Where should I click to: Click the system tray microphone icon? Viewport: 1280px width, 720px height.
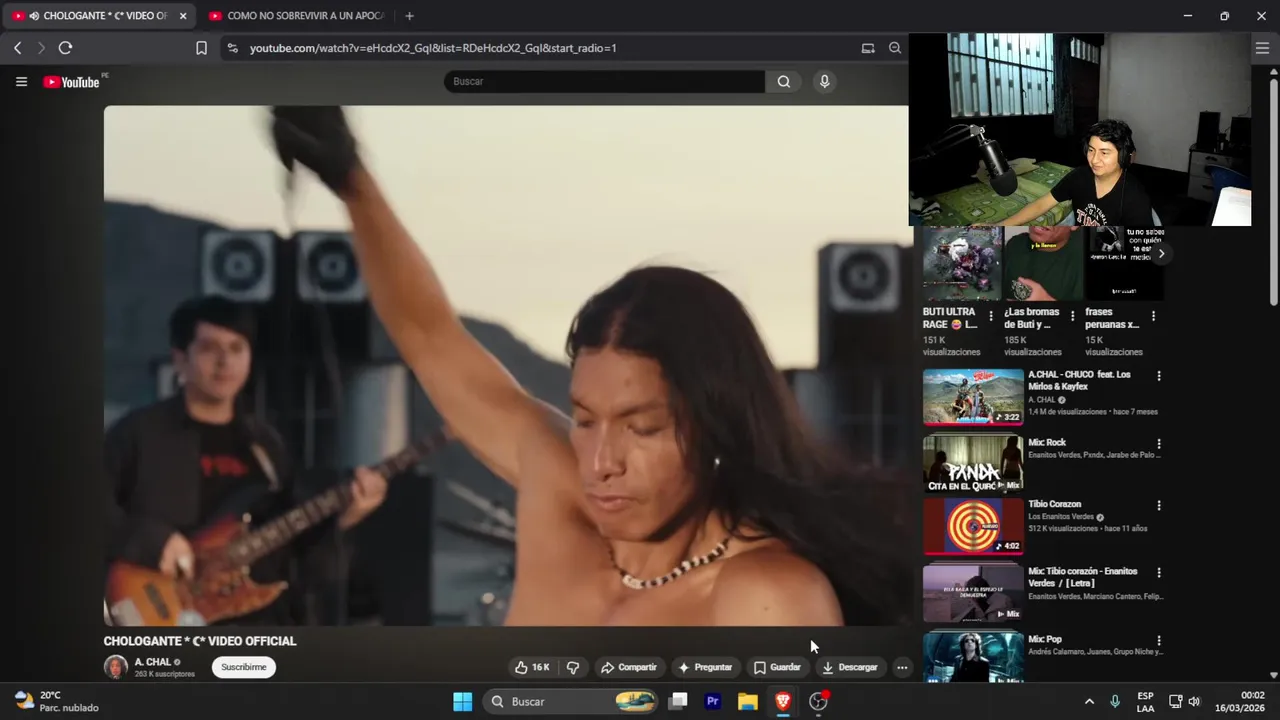[1115, 702]
